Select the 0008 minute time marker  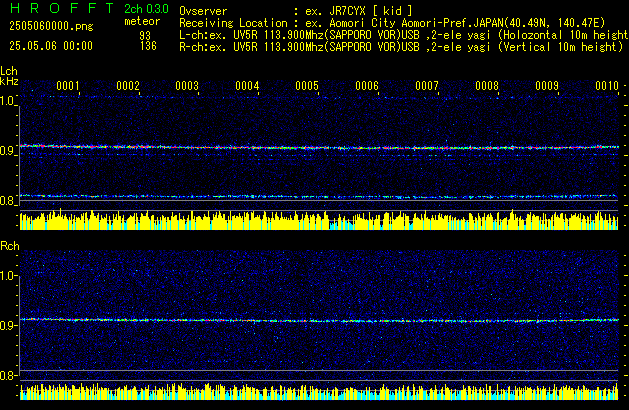(487, 86)
